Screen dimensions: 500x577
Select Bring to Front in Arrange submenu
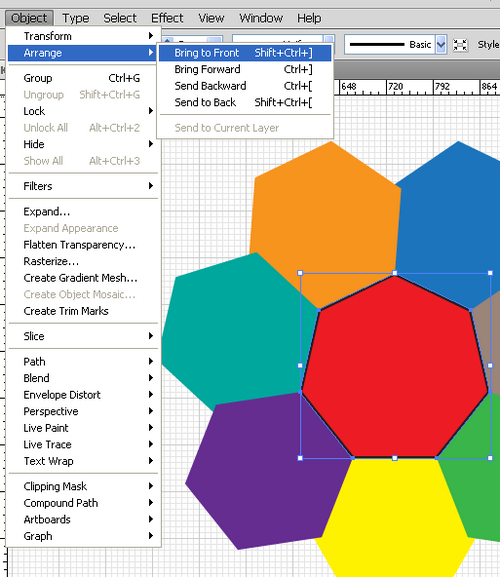245,53
